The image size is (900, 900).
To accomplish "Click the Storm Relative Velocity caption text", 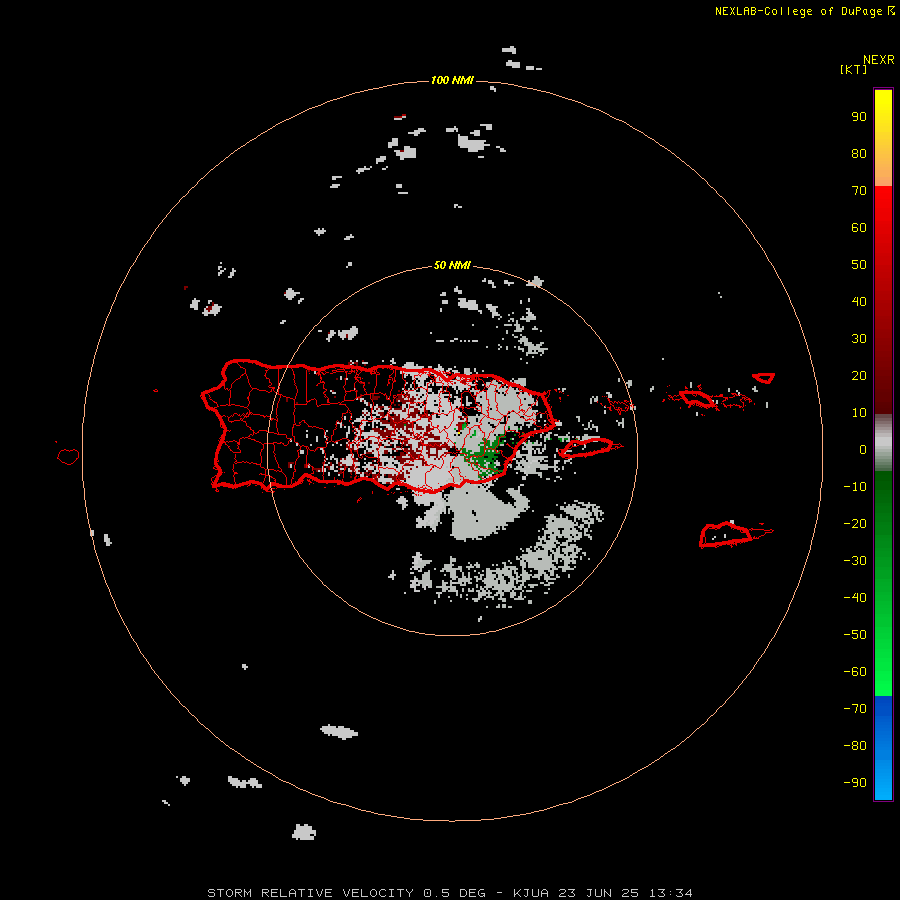I will tap(449, 893).
